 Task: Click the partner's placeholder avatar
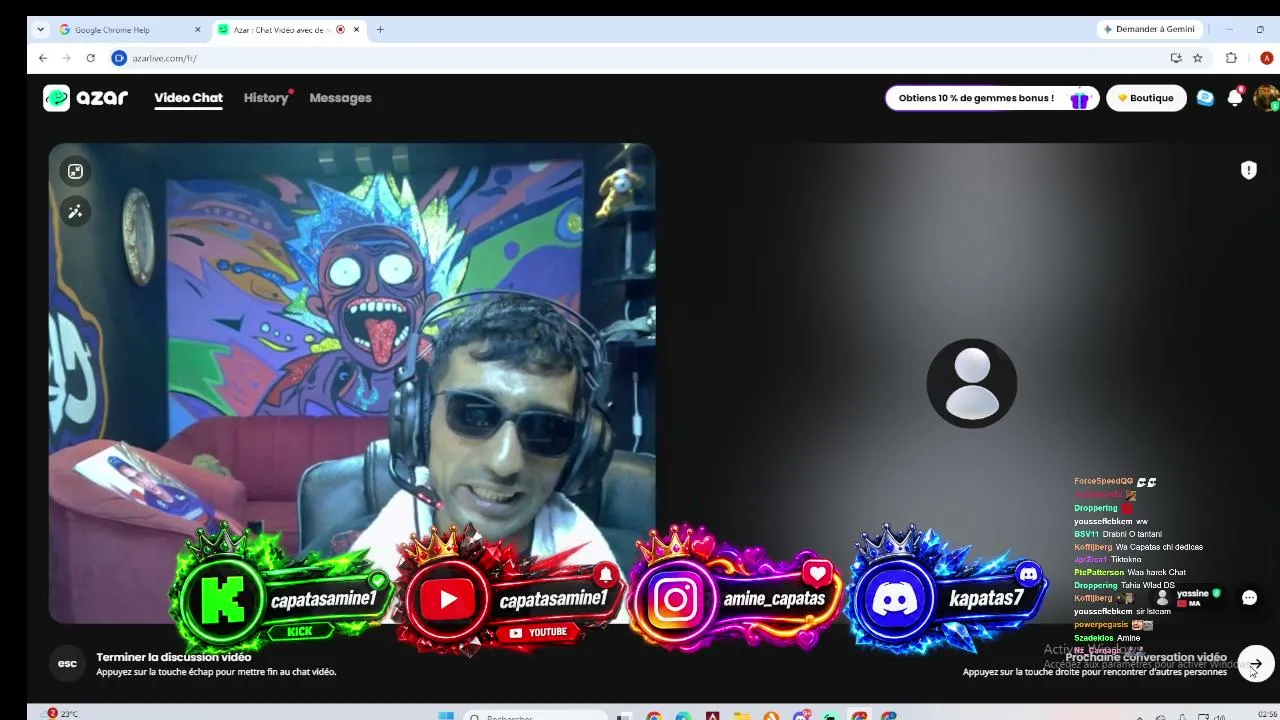point(972,383)
